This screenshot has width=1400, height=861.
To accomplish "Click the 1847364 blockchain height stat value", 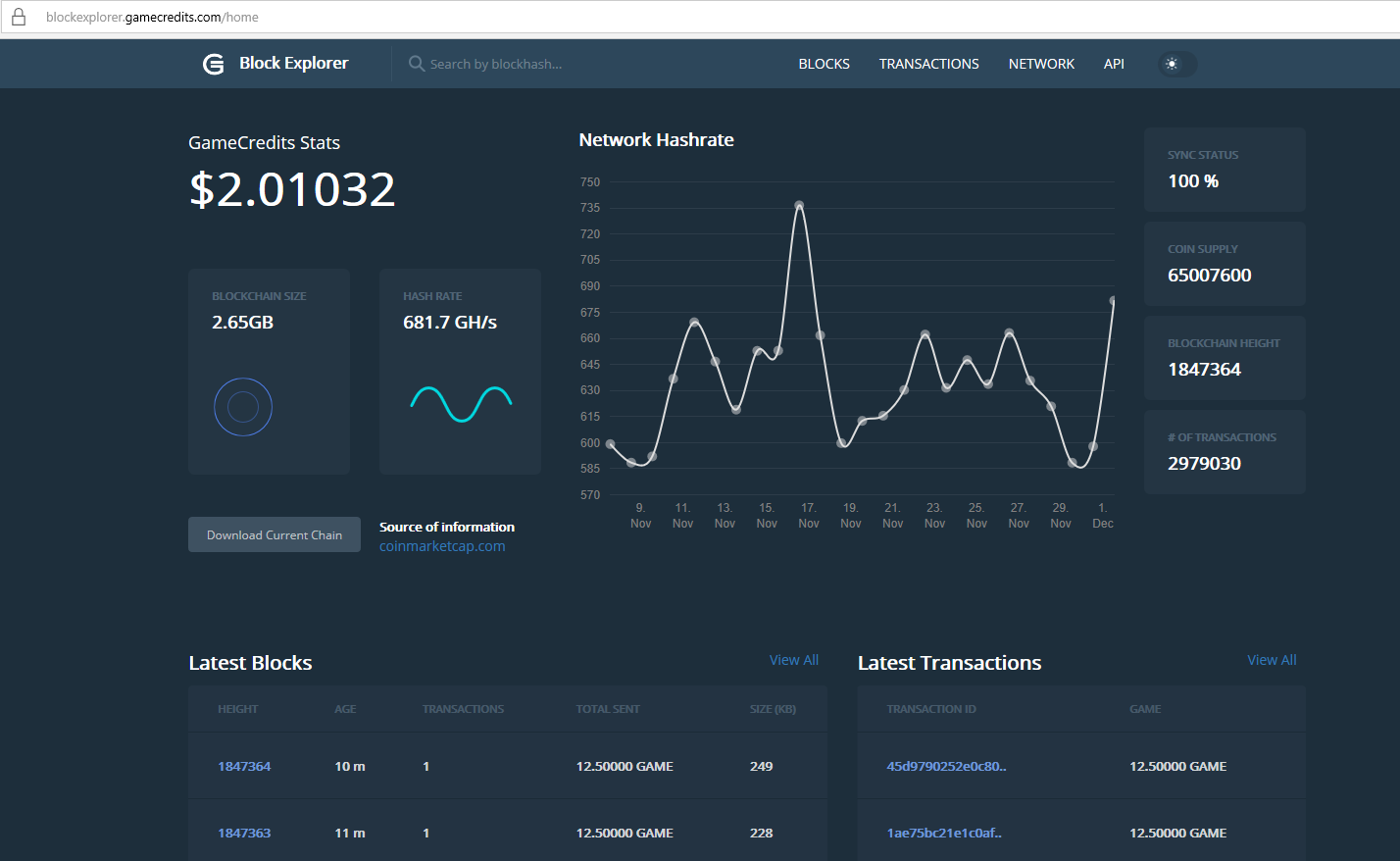I will 1204,369.
